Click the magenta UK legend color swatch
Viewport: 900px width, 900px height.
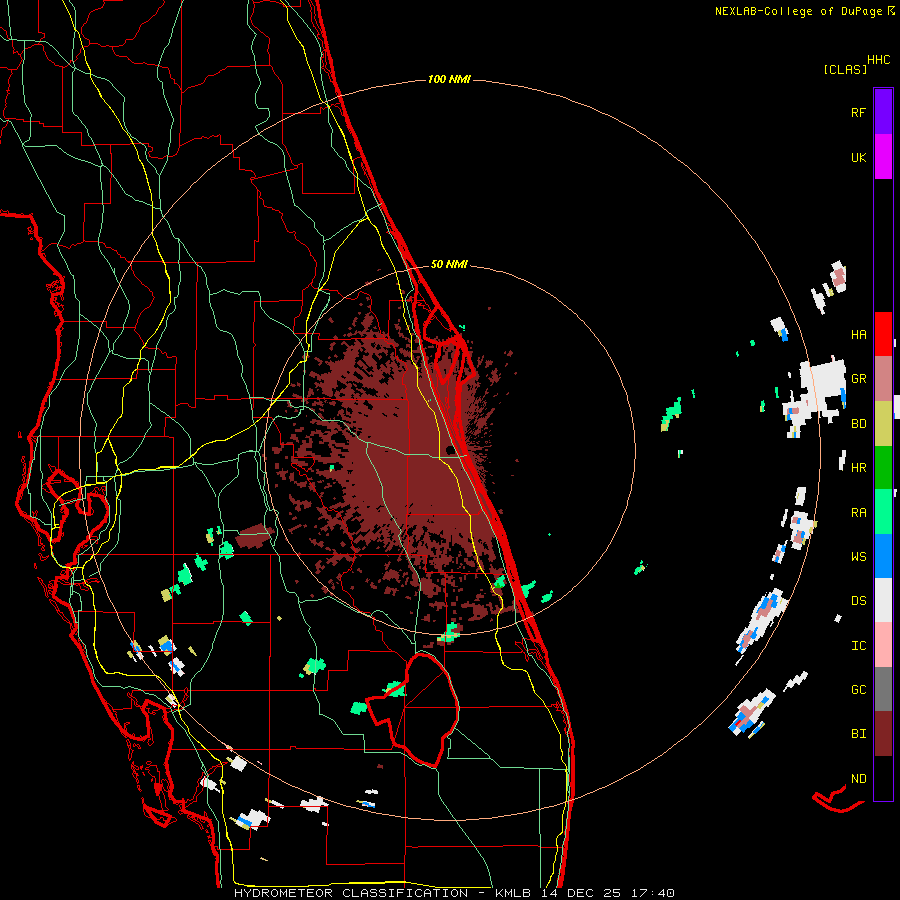click(883, 157)
